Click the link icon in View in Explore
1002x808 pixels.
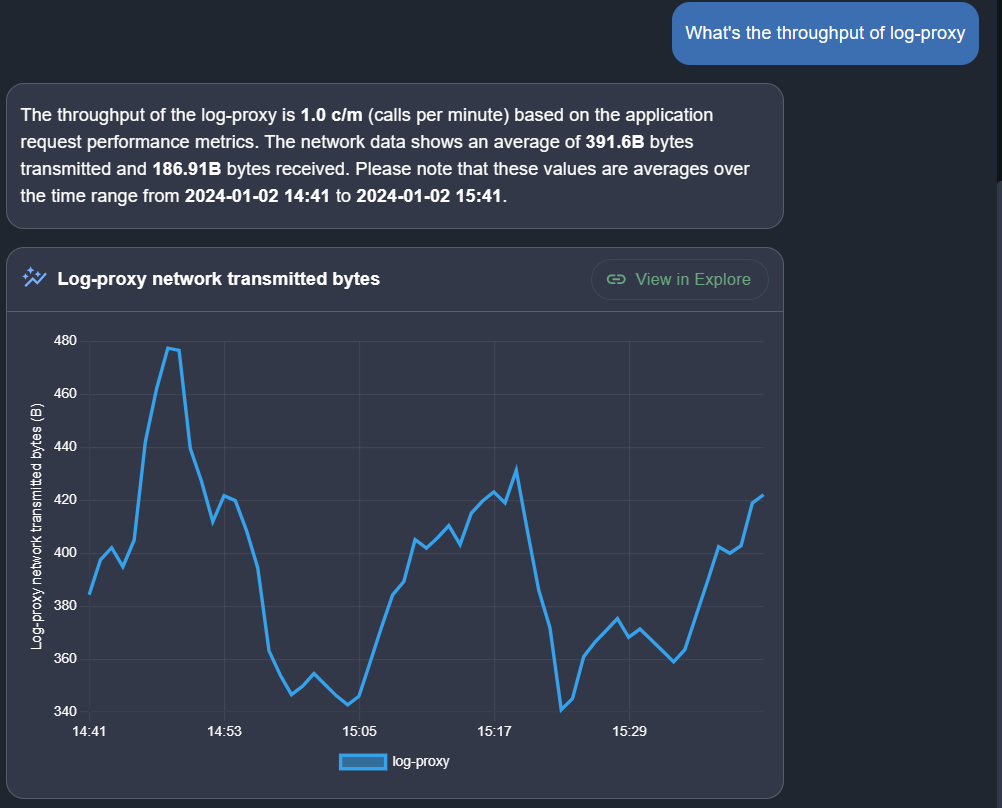pos(617,279)
